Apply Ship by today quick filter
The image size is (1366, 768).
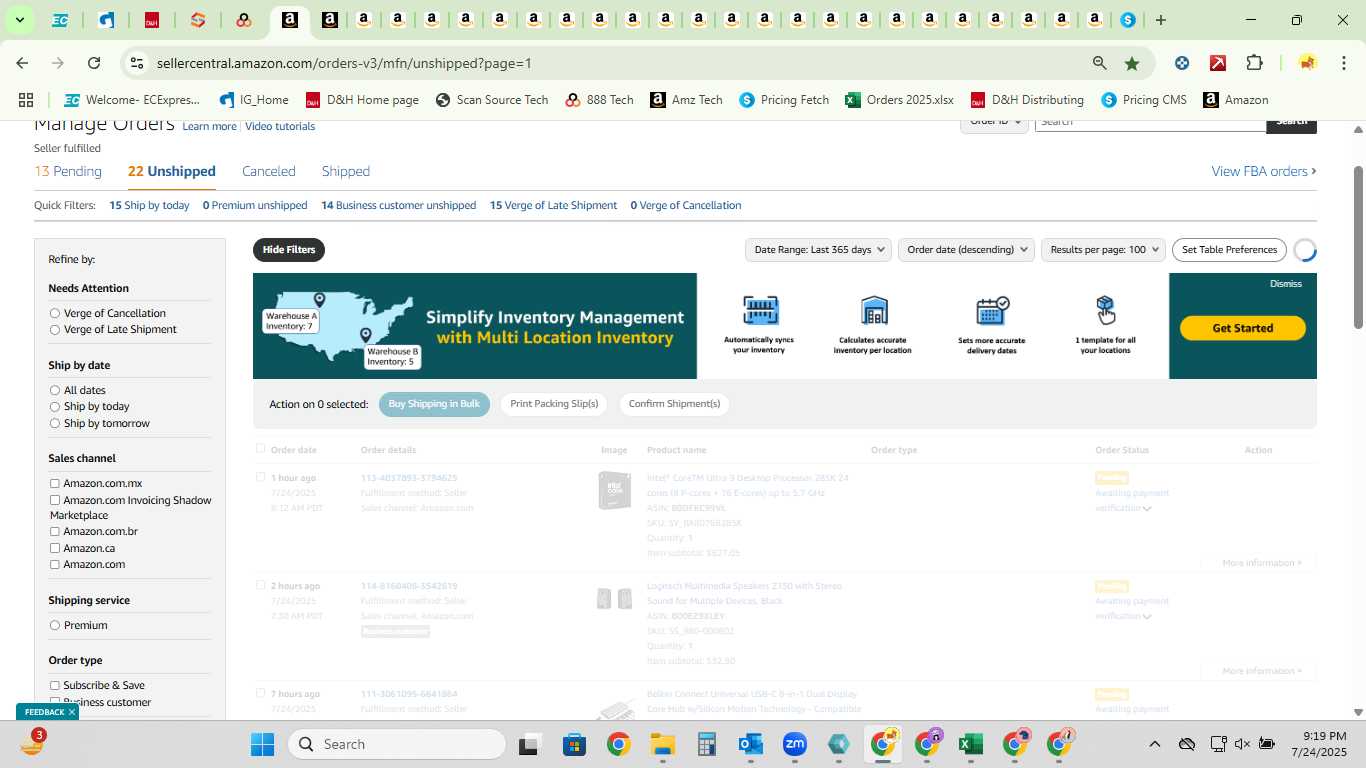click(x=149, y=205)
